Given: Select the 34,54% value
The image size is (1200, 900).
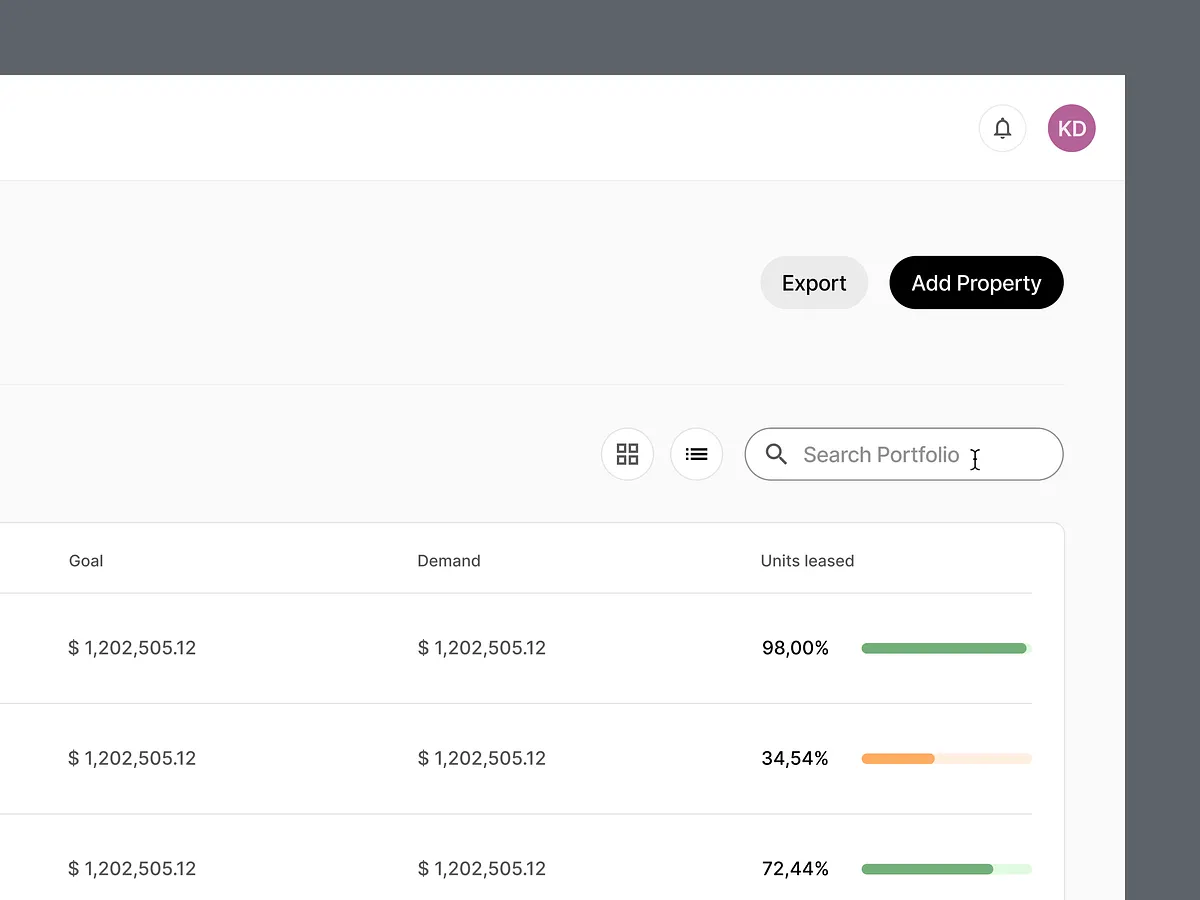Looking at the screenshot, I should click(795, 758).
